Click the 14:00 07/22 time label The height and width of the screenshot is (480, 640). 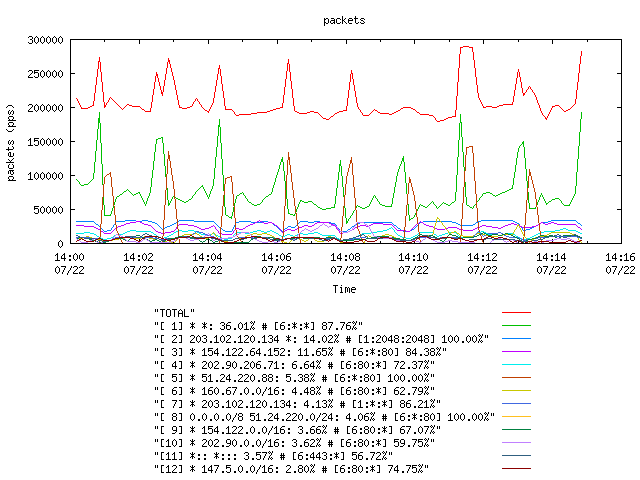pos(69,264)
